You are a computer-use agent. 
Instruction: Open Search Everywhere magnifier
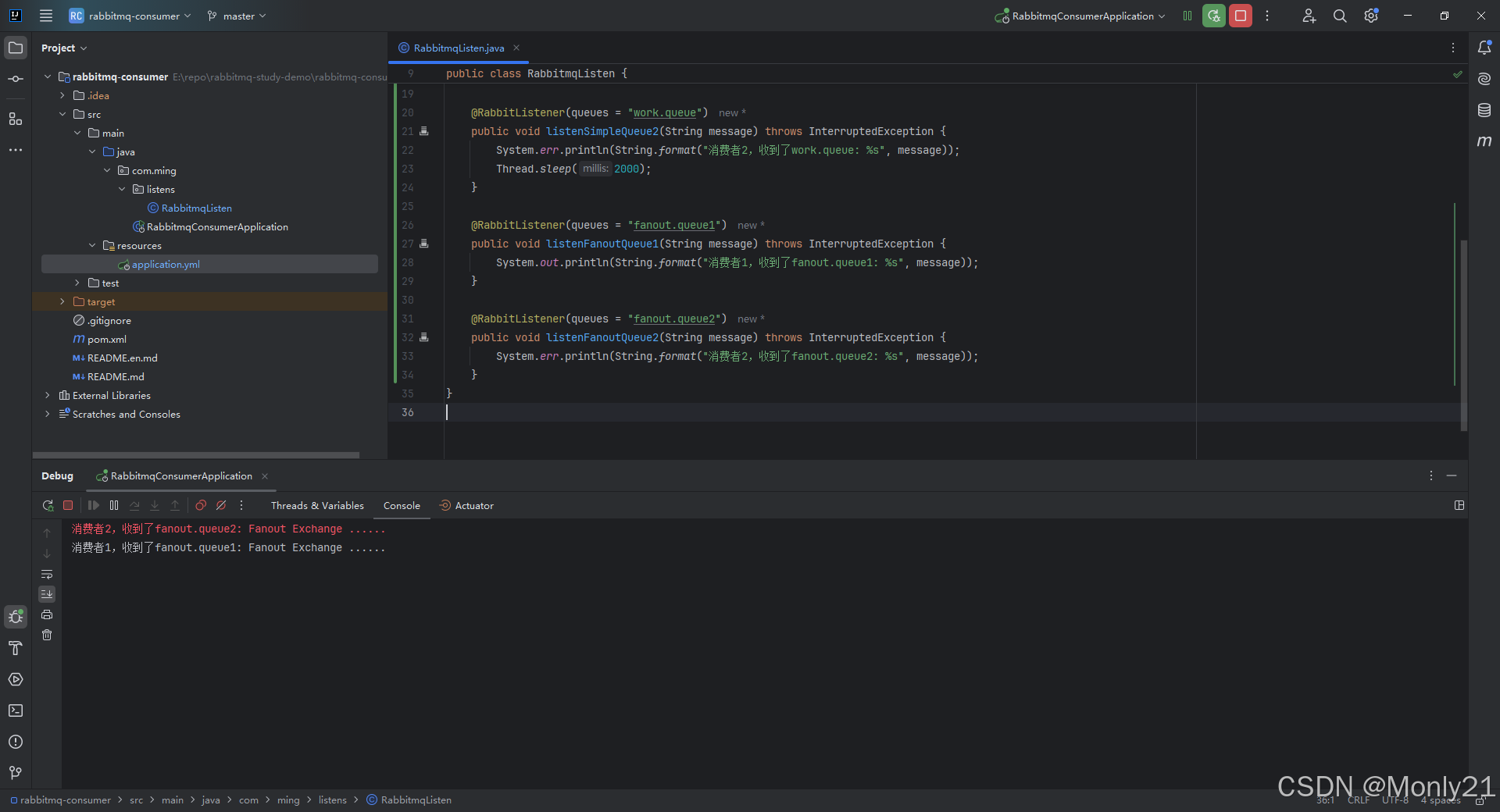pyautogui.click(x=1340, y=16)
